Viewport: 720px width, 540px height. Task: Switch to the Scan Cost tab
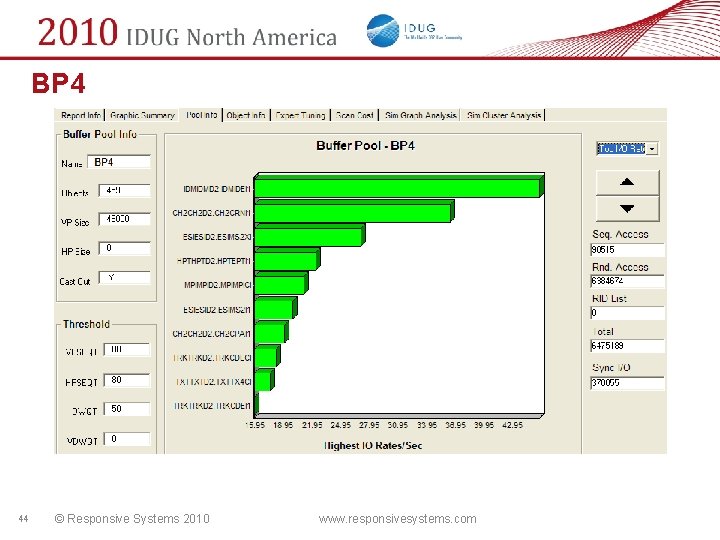(354, 115)
